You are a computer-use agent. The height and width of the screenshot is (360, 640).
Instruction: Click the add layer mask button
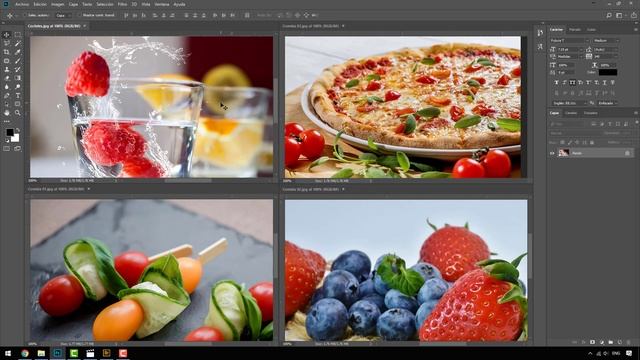592,342
